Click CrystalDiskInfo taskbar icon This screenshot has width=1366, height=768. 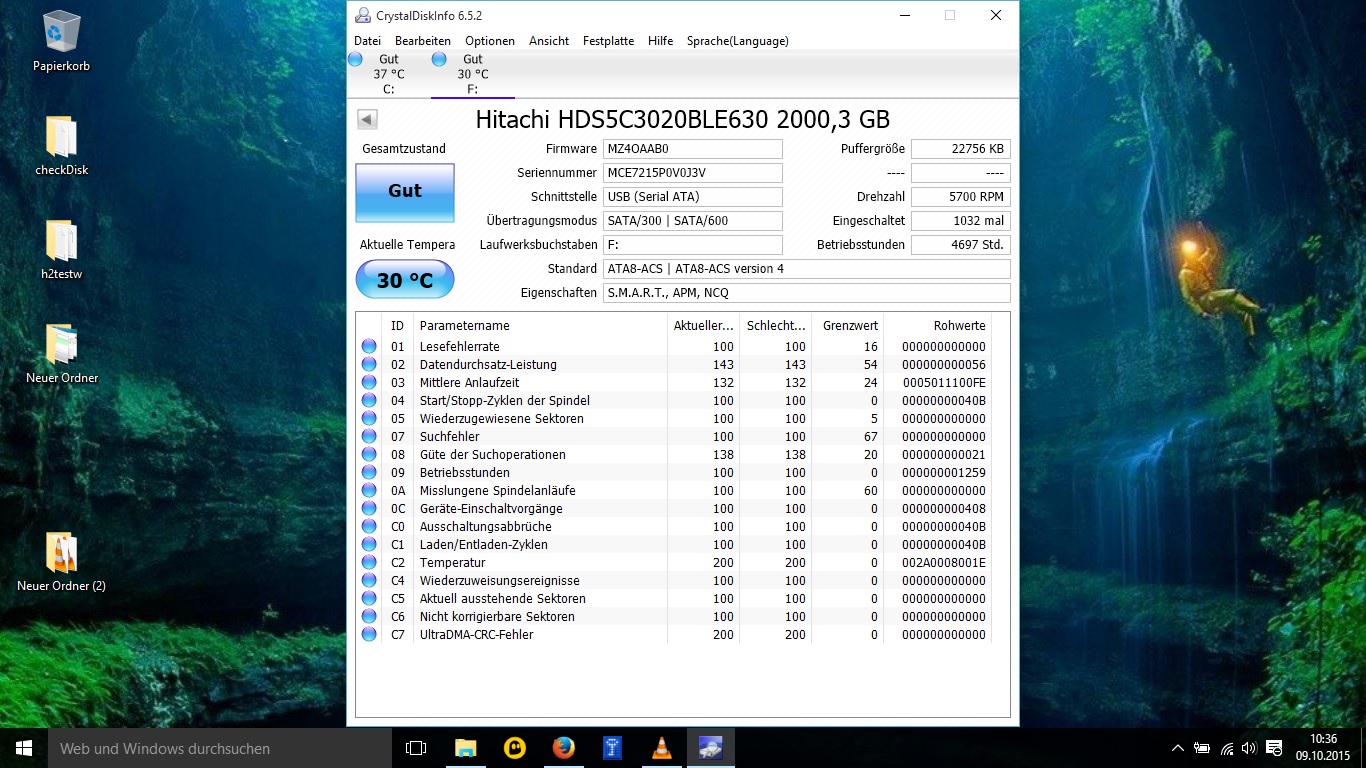pyautogui.click(x=711, y=748)
